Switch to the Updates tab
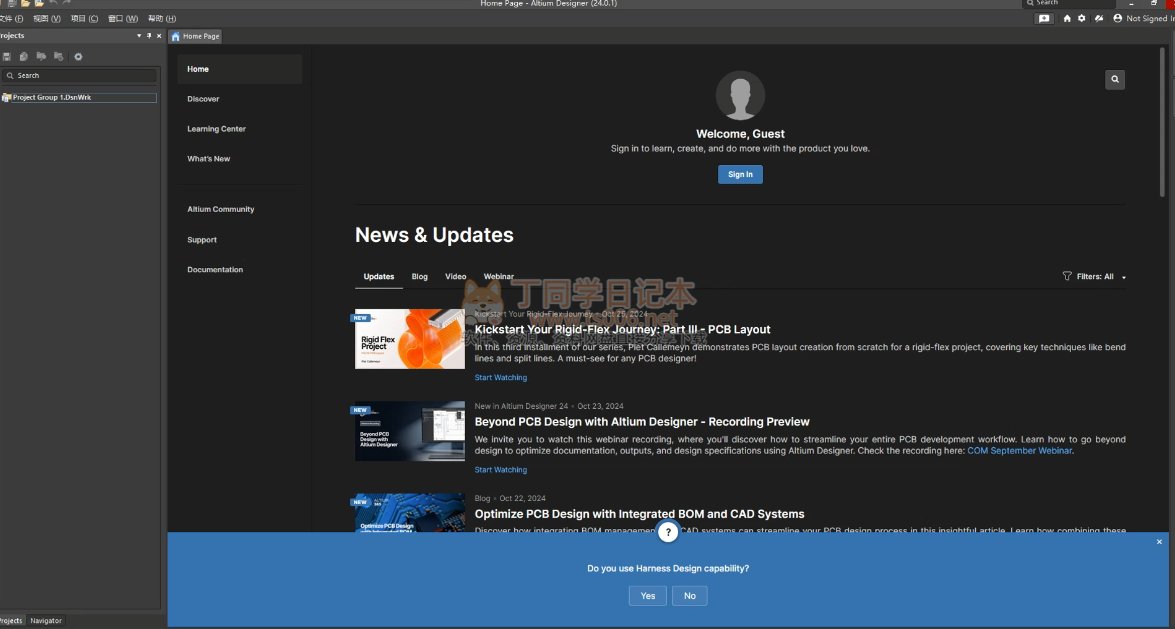The height and width of the screenshot is (629, 1175). [378, 277]
